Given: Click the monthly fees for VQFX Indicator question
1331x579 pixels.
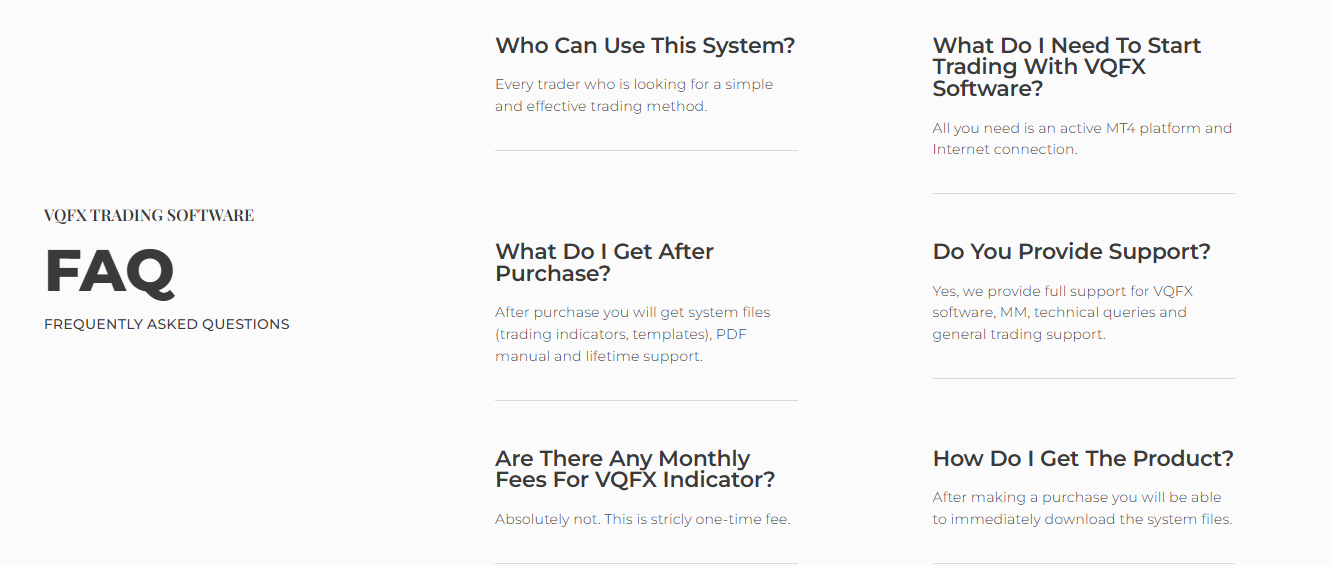Looking at the screenshot, I should tap(634, 469).
